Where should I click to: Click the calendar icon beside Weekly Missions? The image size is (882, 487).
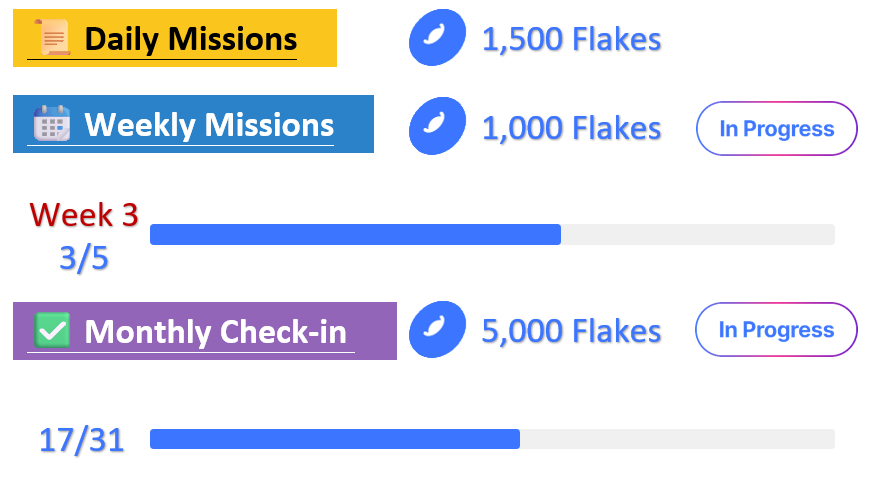pos(52,123)
